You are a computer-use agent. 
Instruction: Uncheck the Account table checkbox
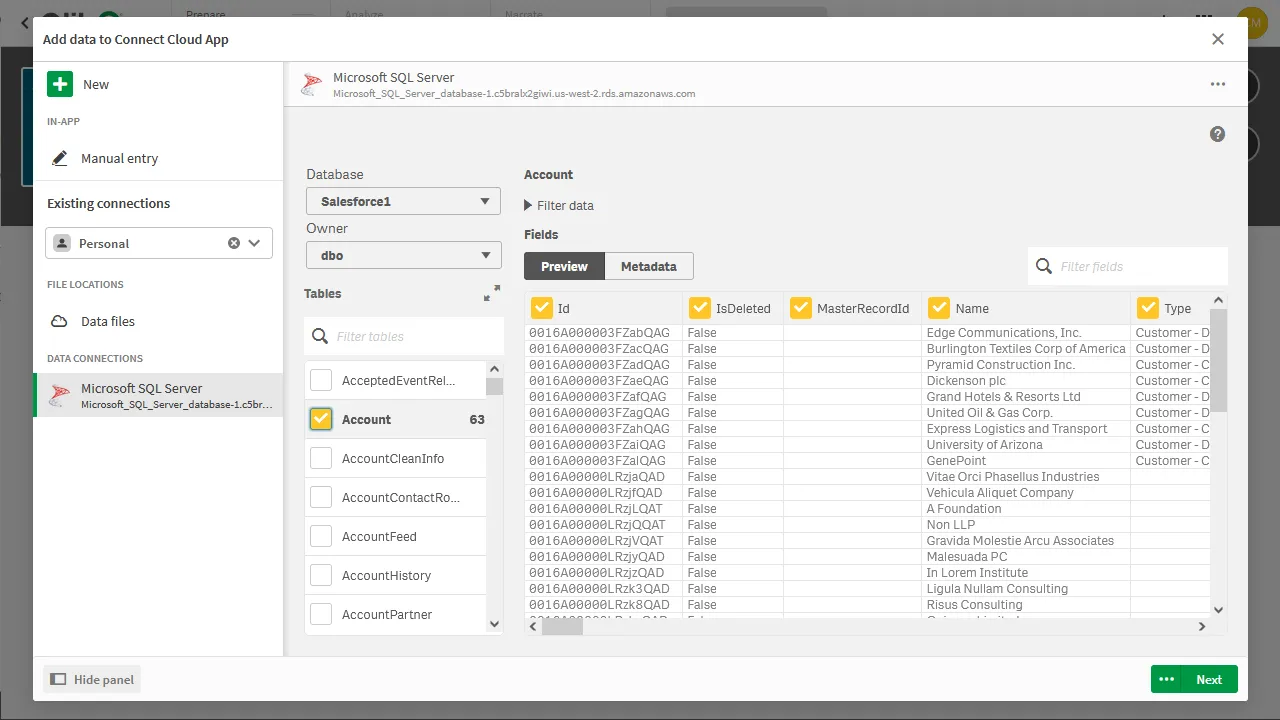click(321, 419)
